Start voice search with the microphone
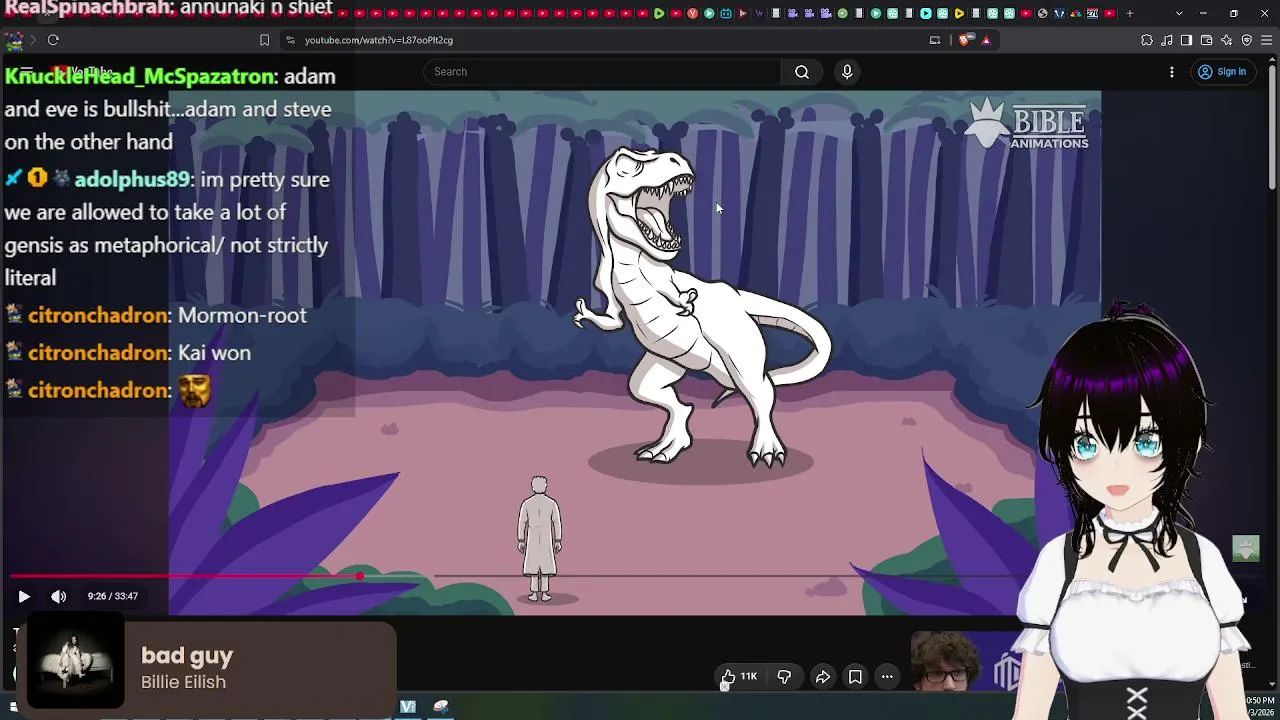 click(x=847, y=72)
